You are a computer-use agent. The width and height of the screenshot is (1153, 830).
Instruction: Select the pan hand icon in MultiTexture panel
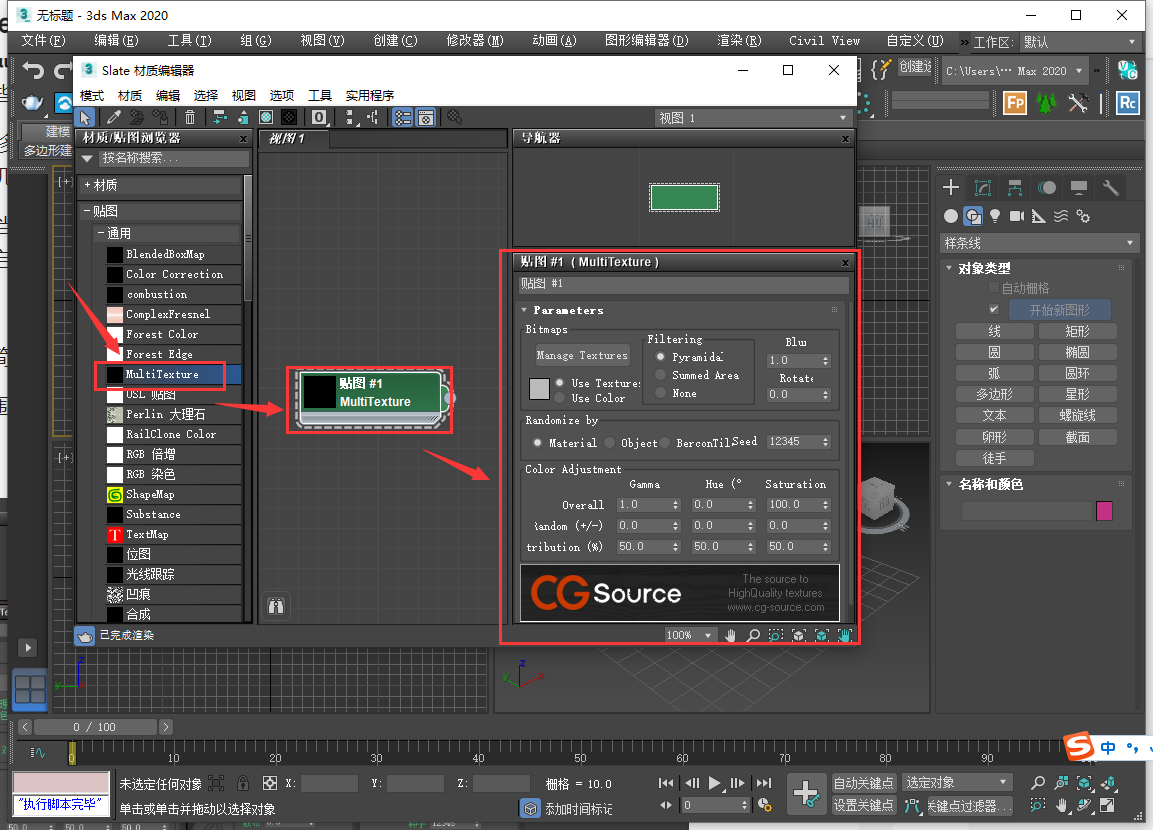tap(730, 634)
